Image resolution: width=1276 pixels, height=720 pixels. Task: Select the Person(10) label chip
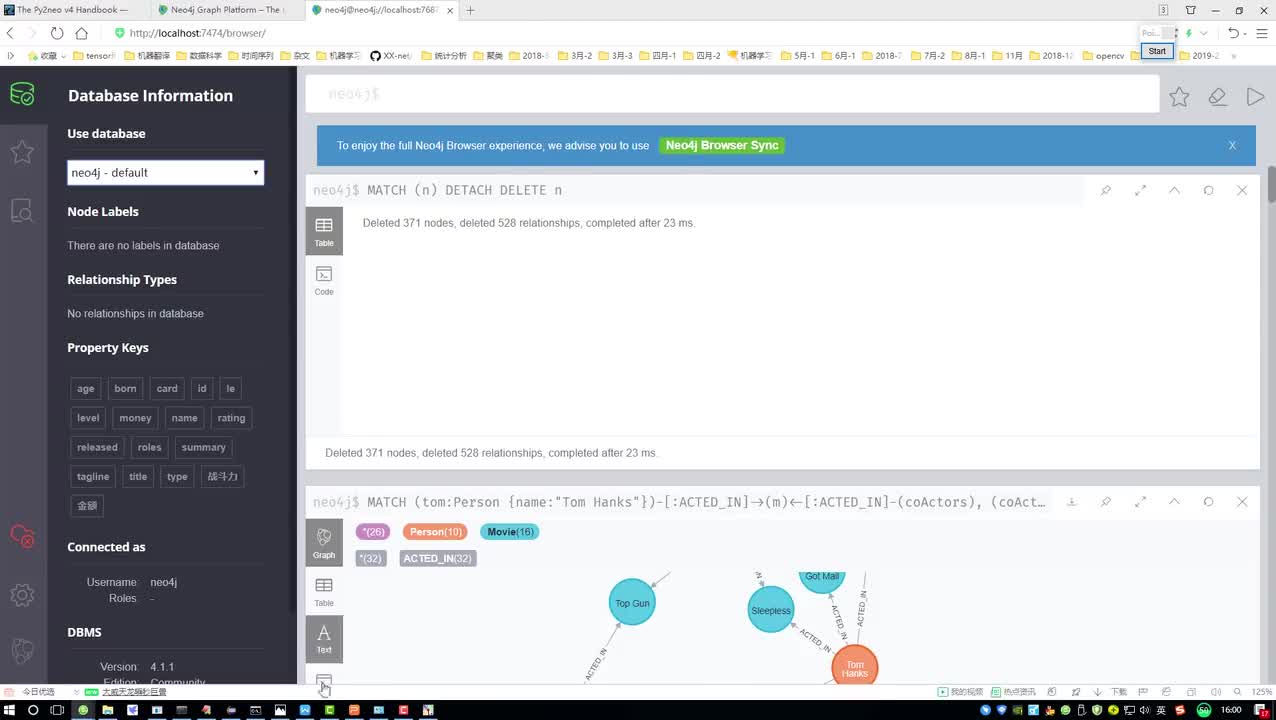(x=436, y=532)
